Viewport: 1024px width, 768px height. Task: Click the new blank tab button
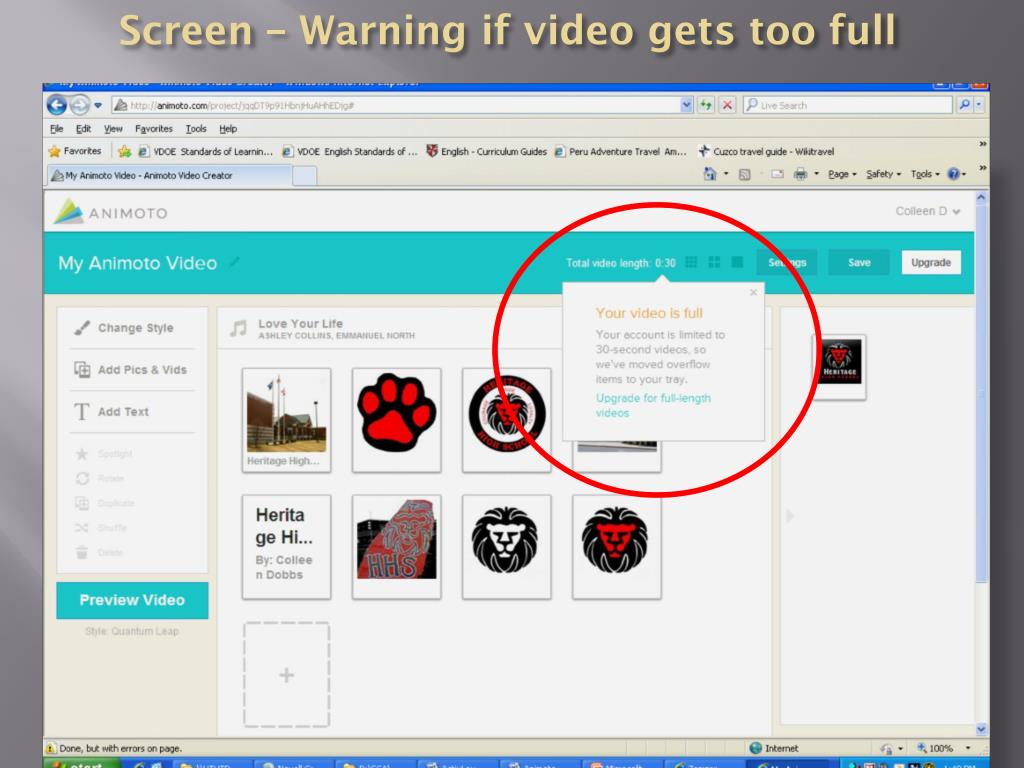point(304,176)
